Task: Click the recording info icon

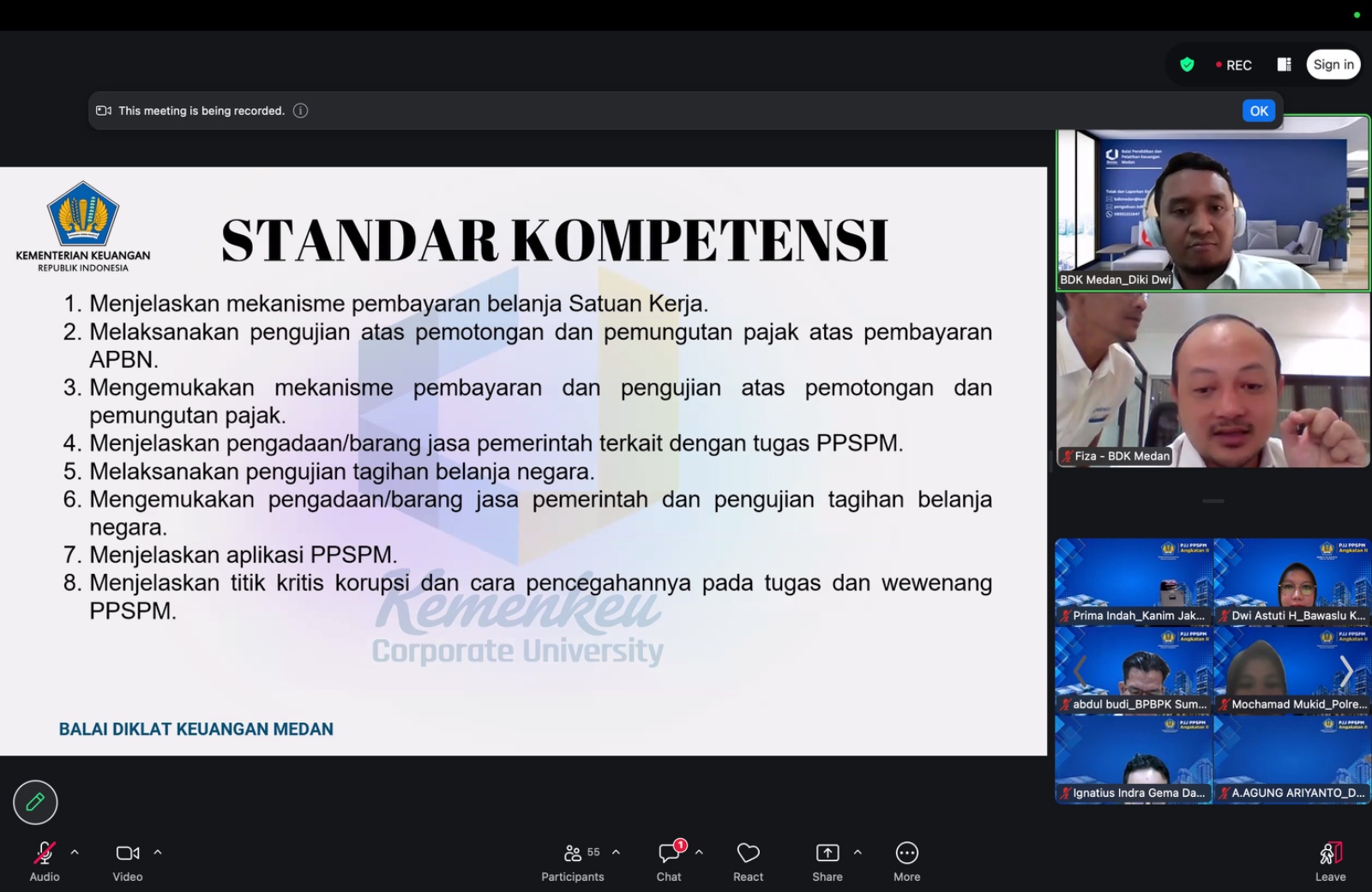Action: coord(300,111)
